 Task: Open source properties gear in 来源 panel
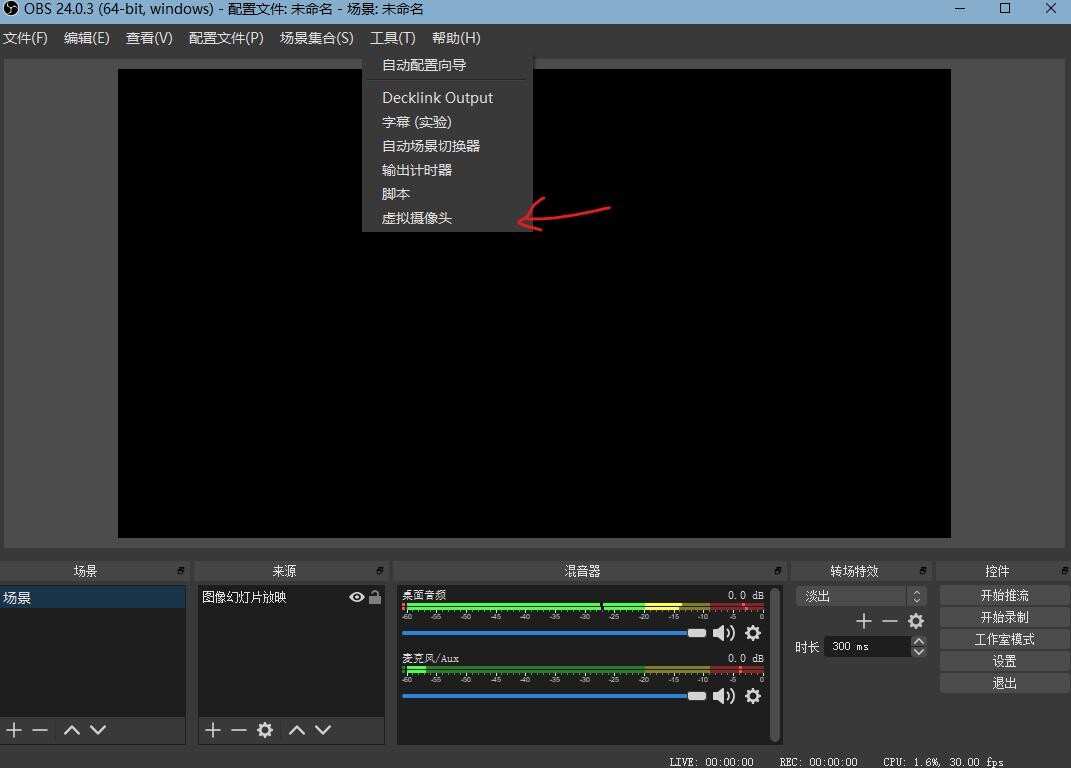265,730
